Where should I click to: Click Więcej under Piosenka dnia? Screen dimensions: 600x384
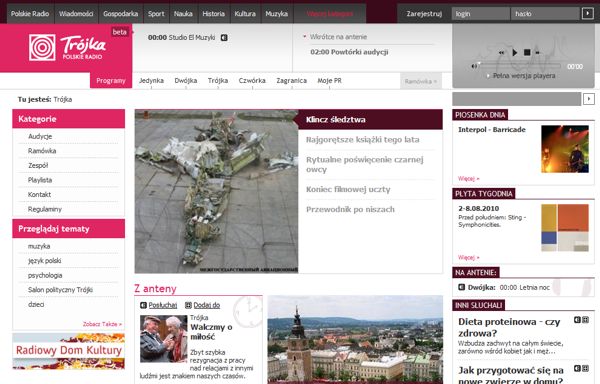click(468, 179)
